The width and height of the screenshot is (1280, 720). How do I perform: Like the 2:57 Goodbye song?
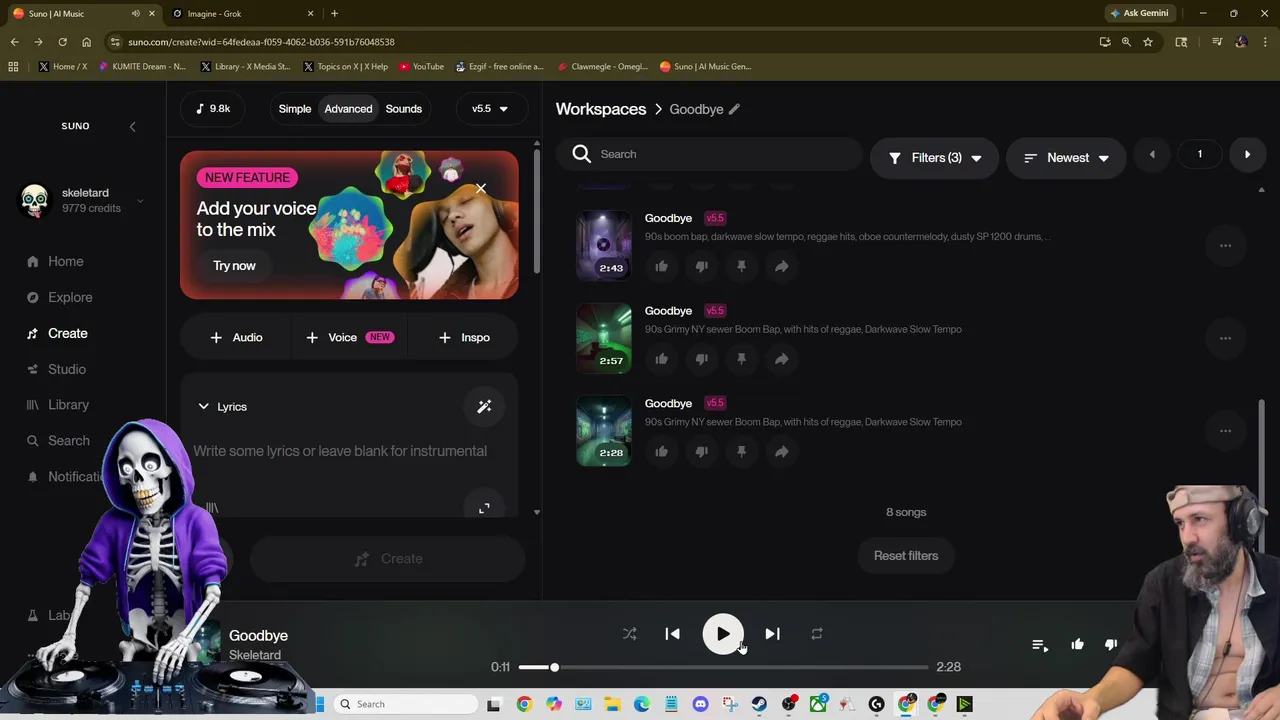(x=661, y=359)
